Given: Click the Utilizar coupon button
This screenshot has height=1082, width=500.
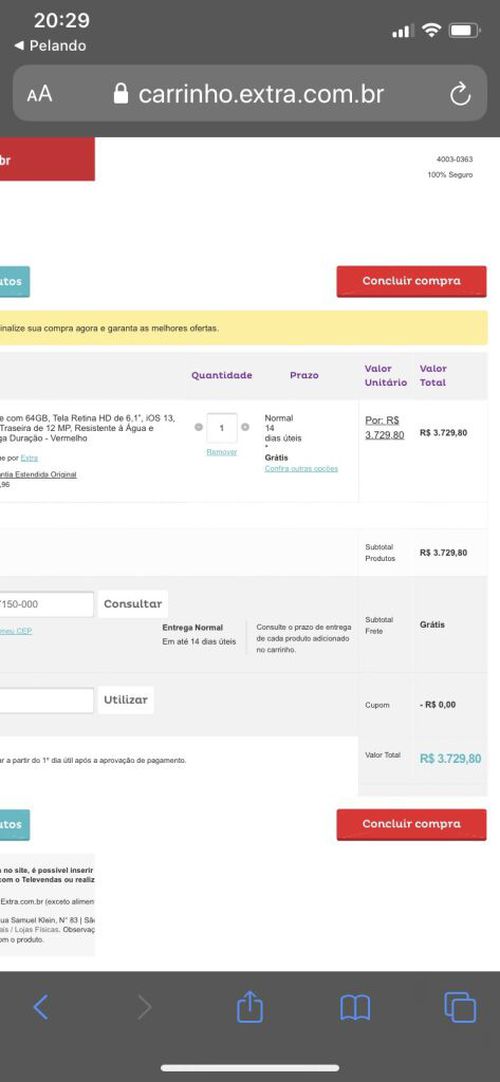Looking at the screenshot, I should click(126, 700).
